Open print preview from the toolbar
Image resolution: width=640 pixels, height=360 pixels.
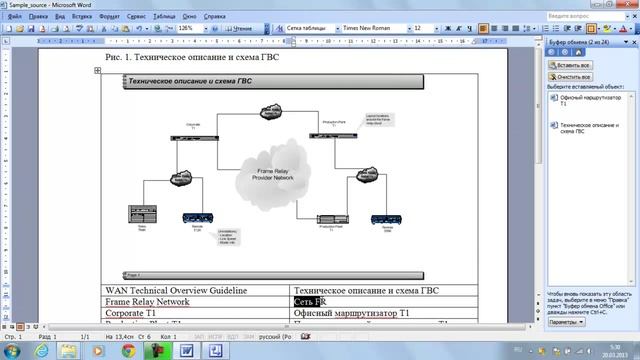[x=67, y=29]
